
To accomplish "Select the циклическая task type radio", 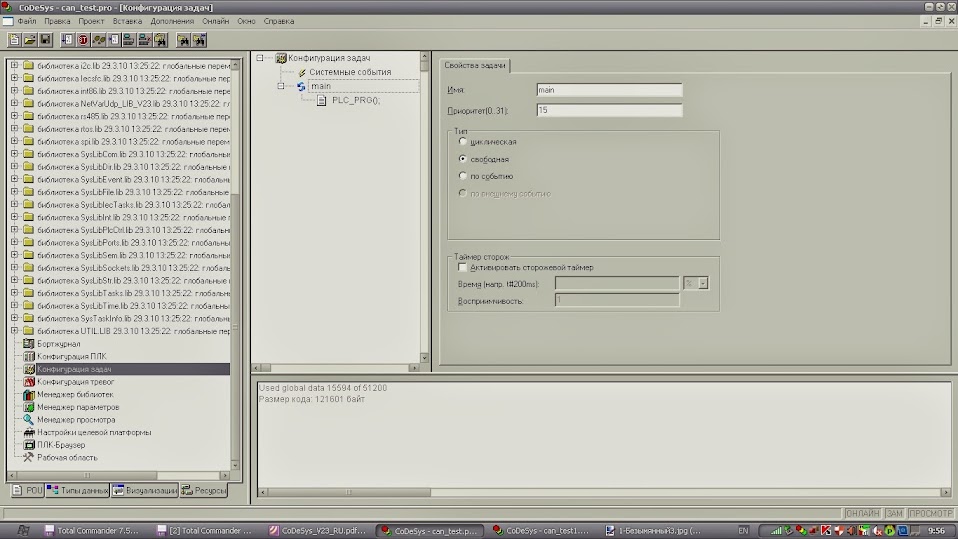I will (463, 141).
